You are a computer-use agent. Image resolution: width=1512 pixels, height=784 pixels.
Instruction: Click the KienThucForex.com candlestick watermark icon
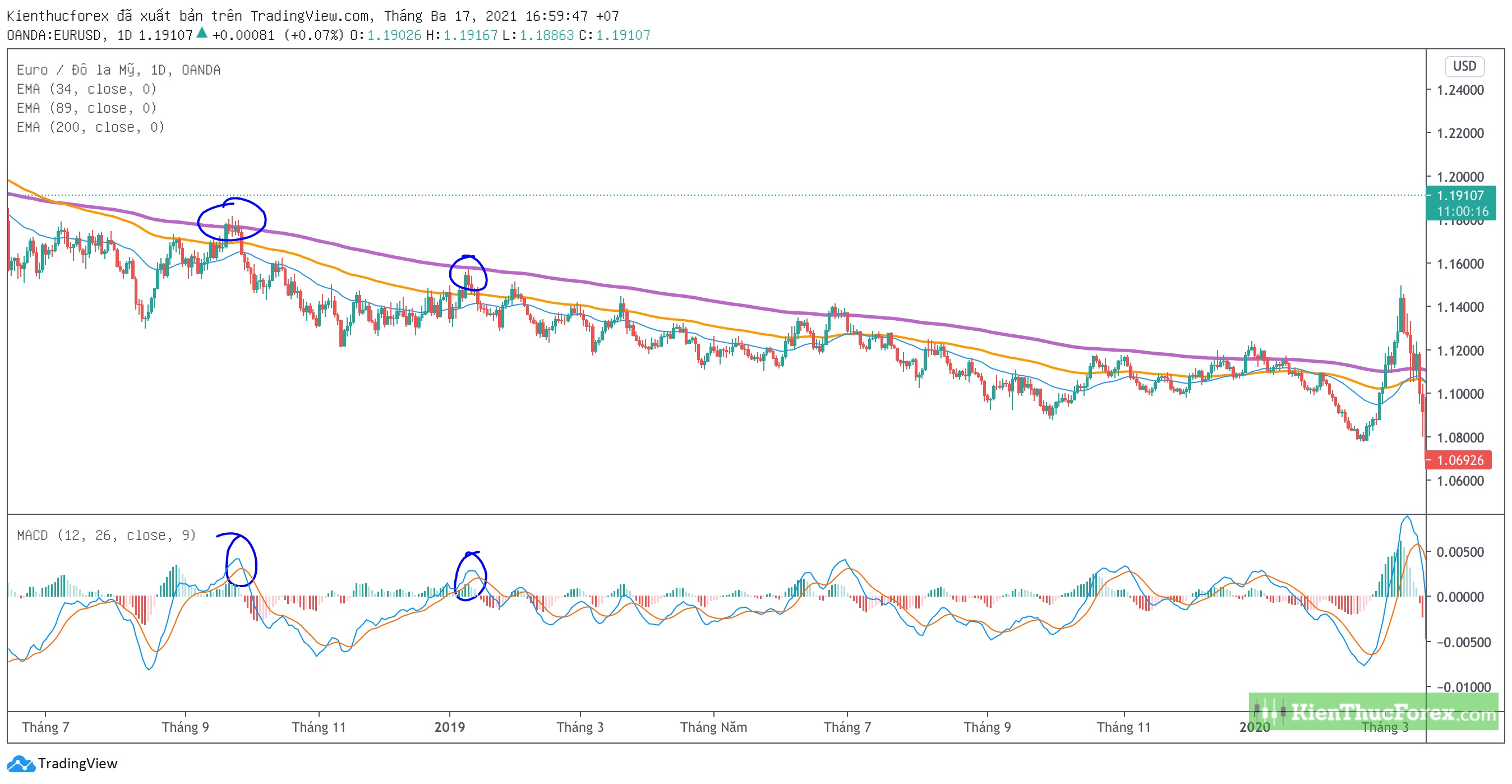(1269, 712)
